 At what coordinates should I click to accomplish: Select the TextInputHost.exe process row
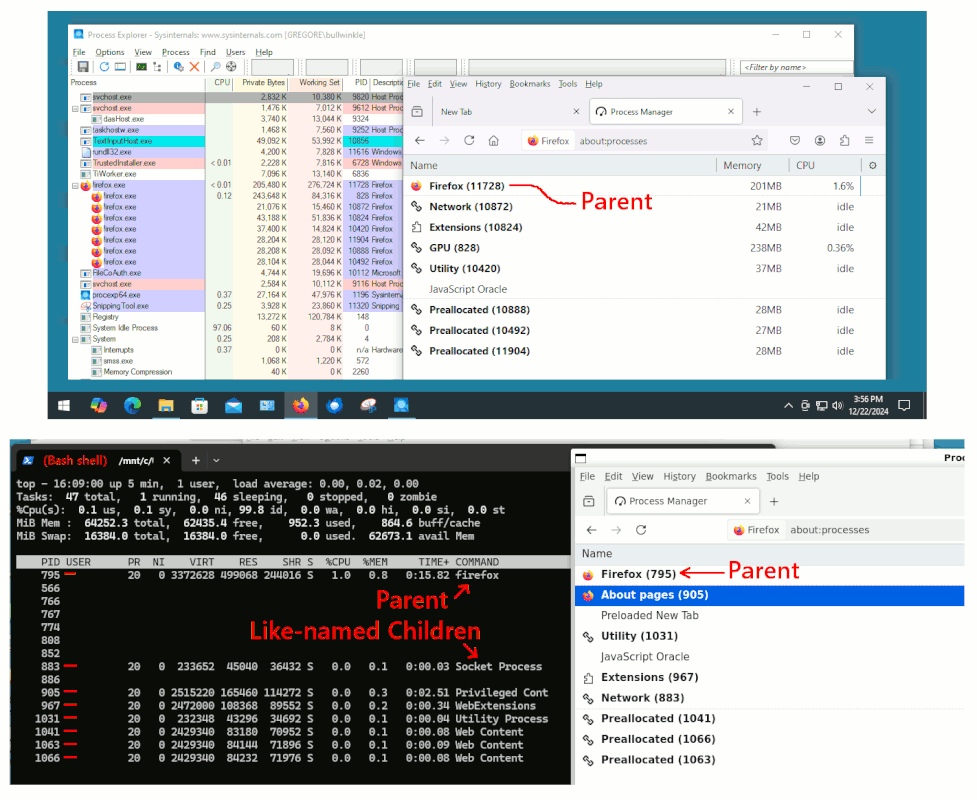(x=237, y=141)
